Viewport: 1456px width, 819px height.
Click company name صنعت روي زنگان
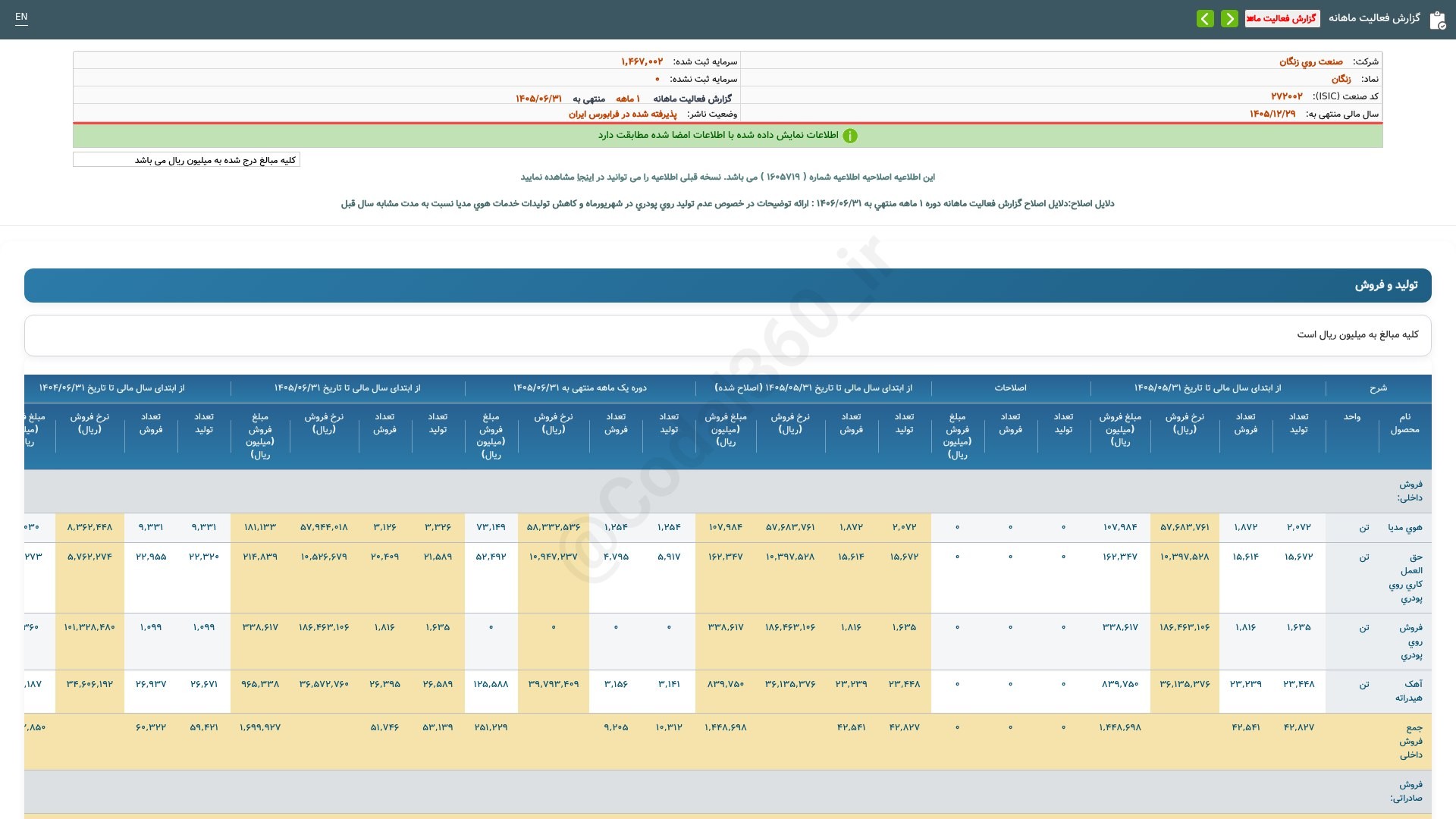1311,61
